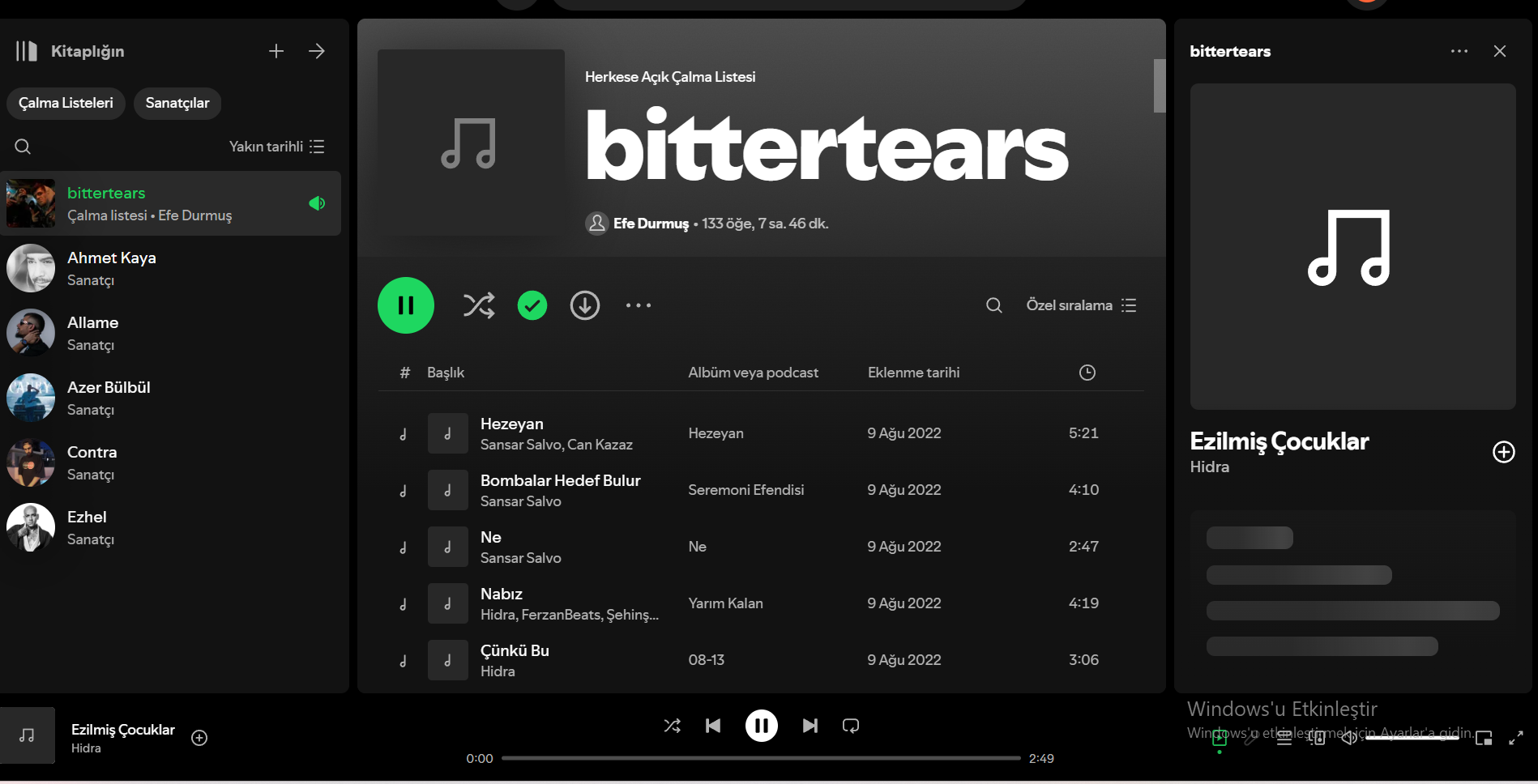The height and width of the screenshot is (784, 1538).
Task: Open Efe Durmuş profile link
Action: (651, 224)
